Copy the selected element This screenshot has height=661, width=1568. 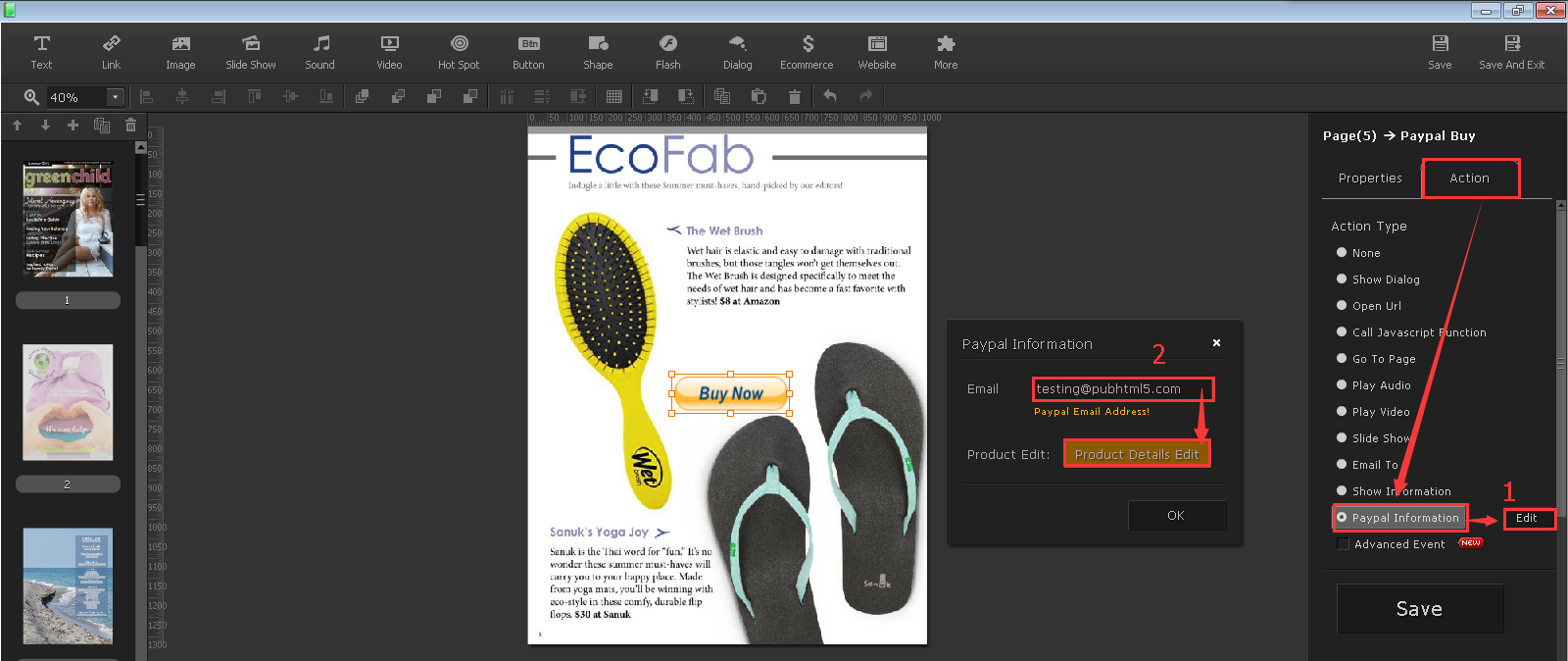click(722, 96)
